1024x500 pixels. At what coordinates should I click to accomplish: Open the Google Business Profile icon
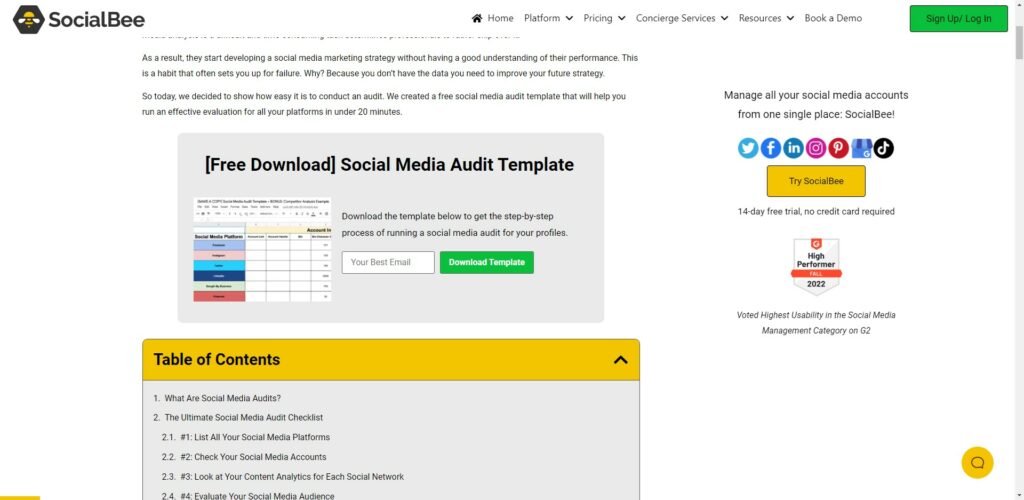861,148
